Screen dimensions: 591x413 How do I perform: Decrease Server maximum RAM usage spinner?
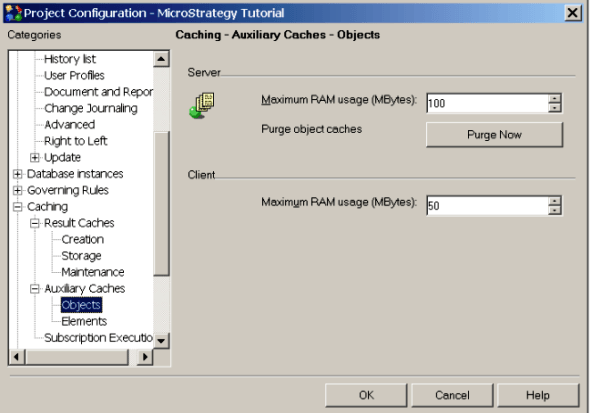[x=554, y=108]
